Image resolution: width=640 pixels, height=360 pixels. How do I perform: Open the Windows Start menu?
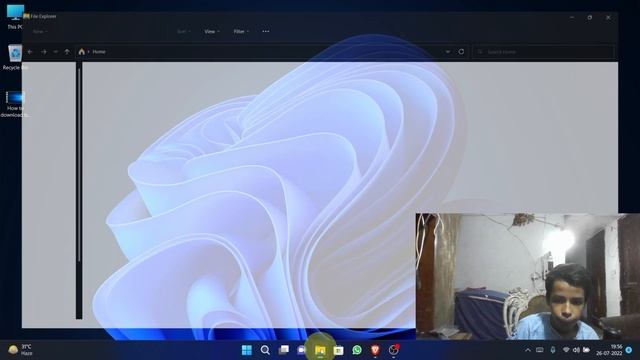click(x=247, y=350)
